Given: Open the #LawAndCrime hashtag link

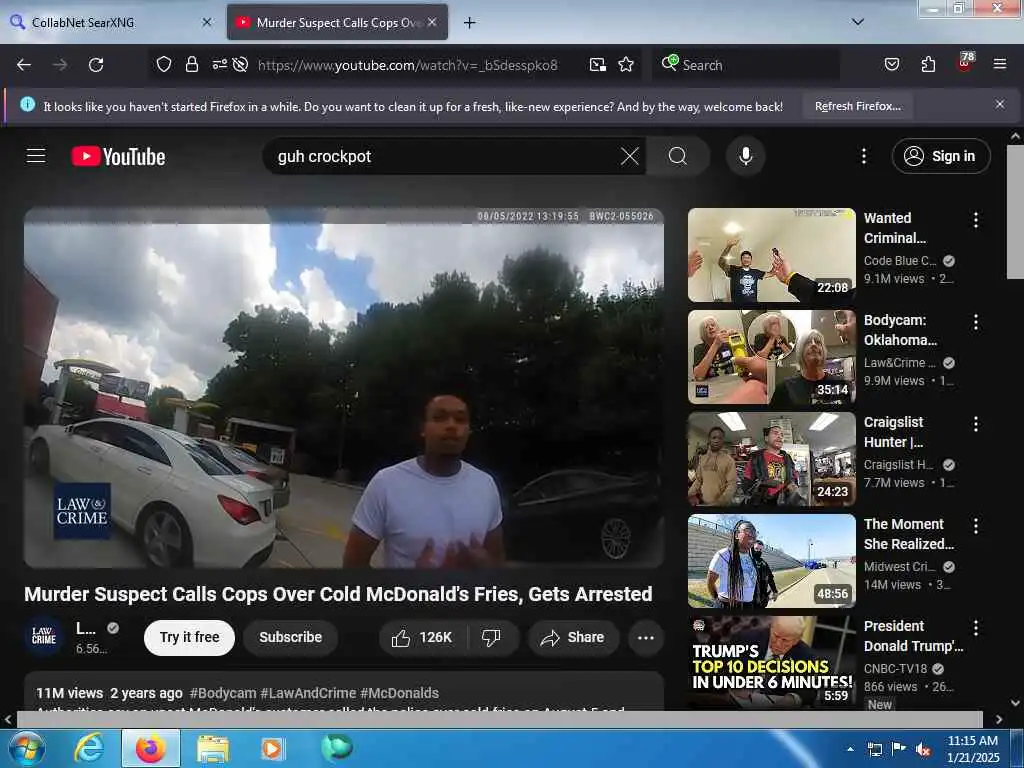Looking at the screenshot, I should 308,693.
